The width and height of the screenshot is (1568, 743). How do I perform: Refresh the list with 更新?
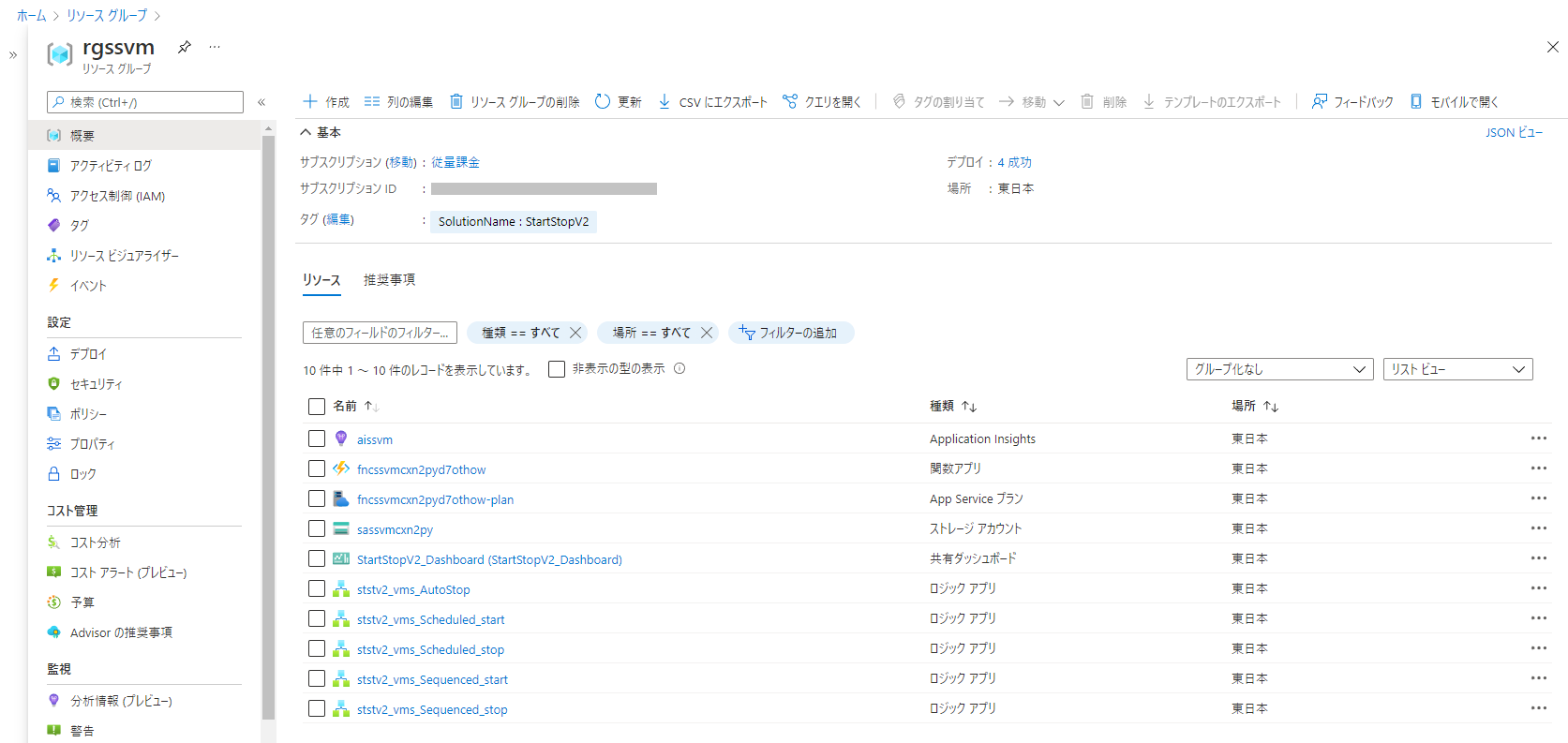tap(619, 102)
